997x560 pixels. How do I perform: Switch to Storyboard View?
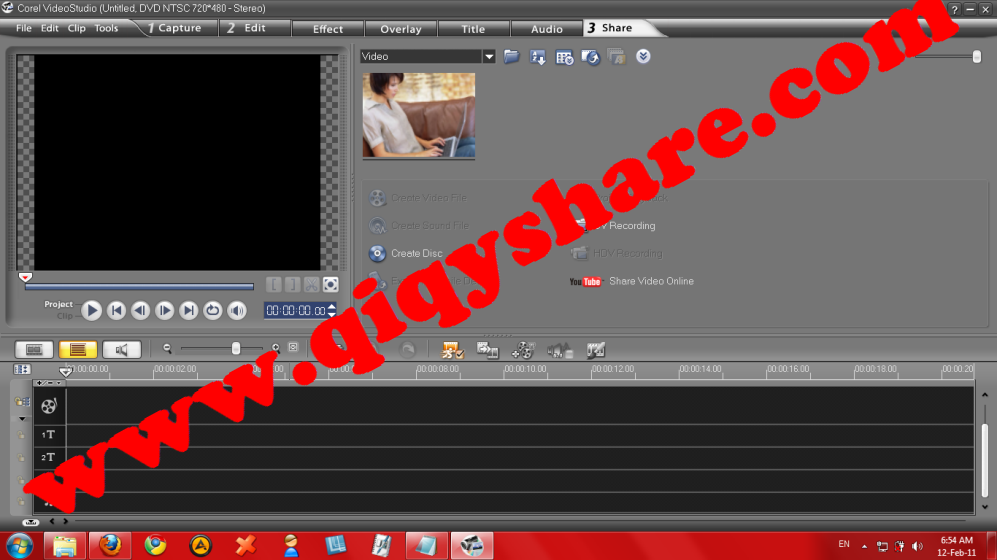34,350
